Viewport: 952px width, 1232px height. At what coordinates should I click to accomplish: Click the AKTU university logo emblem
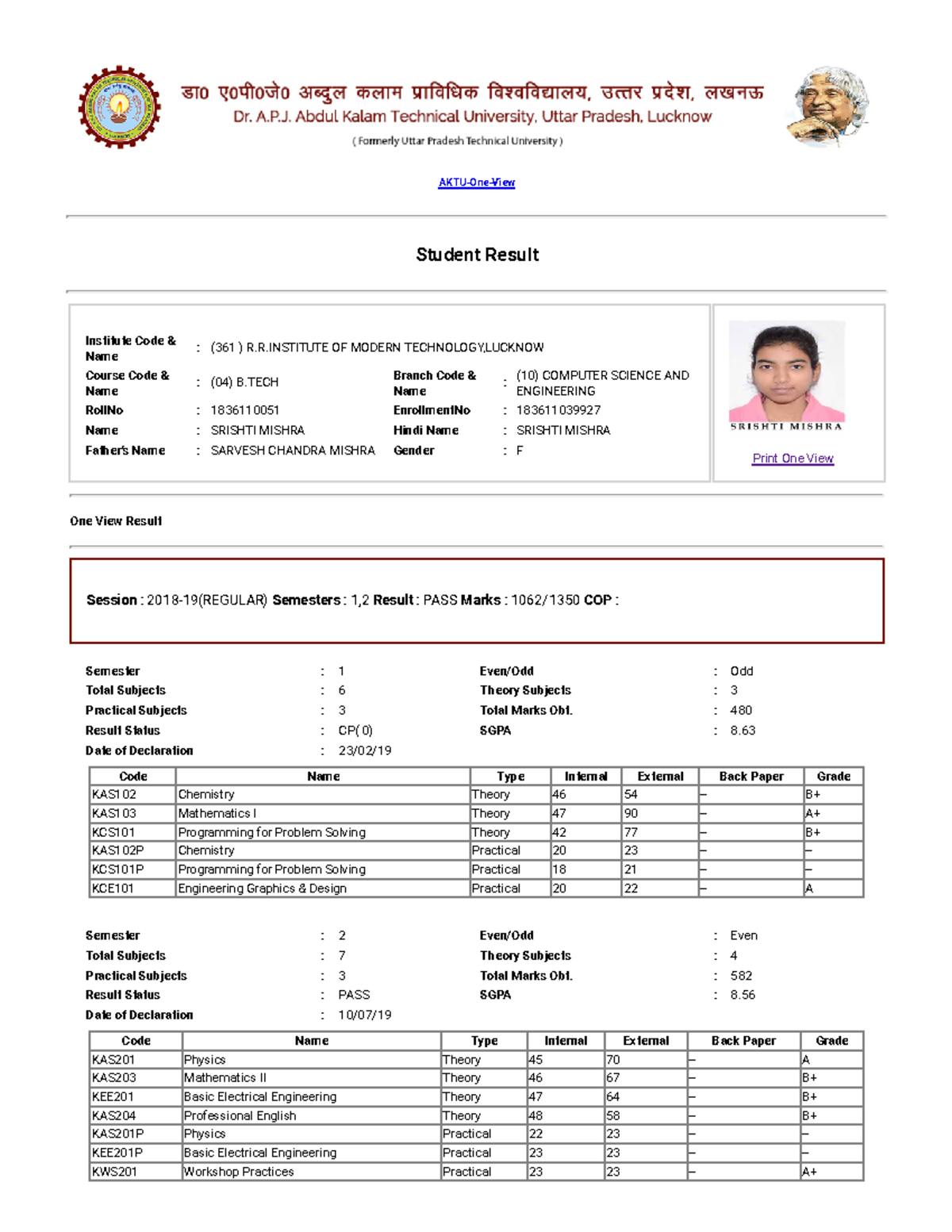[119, 105]
